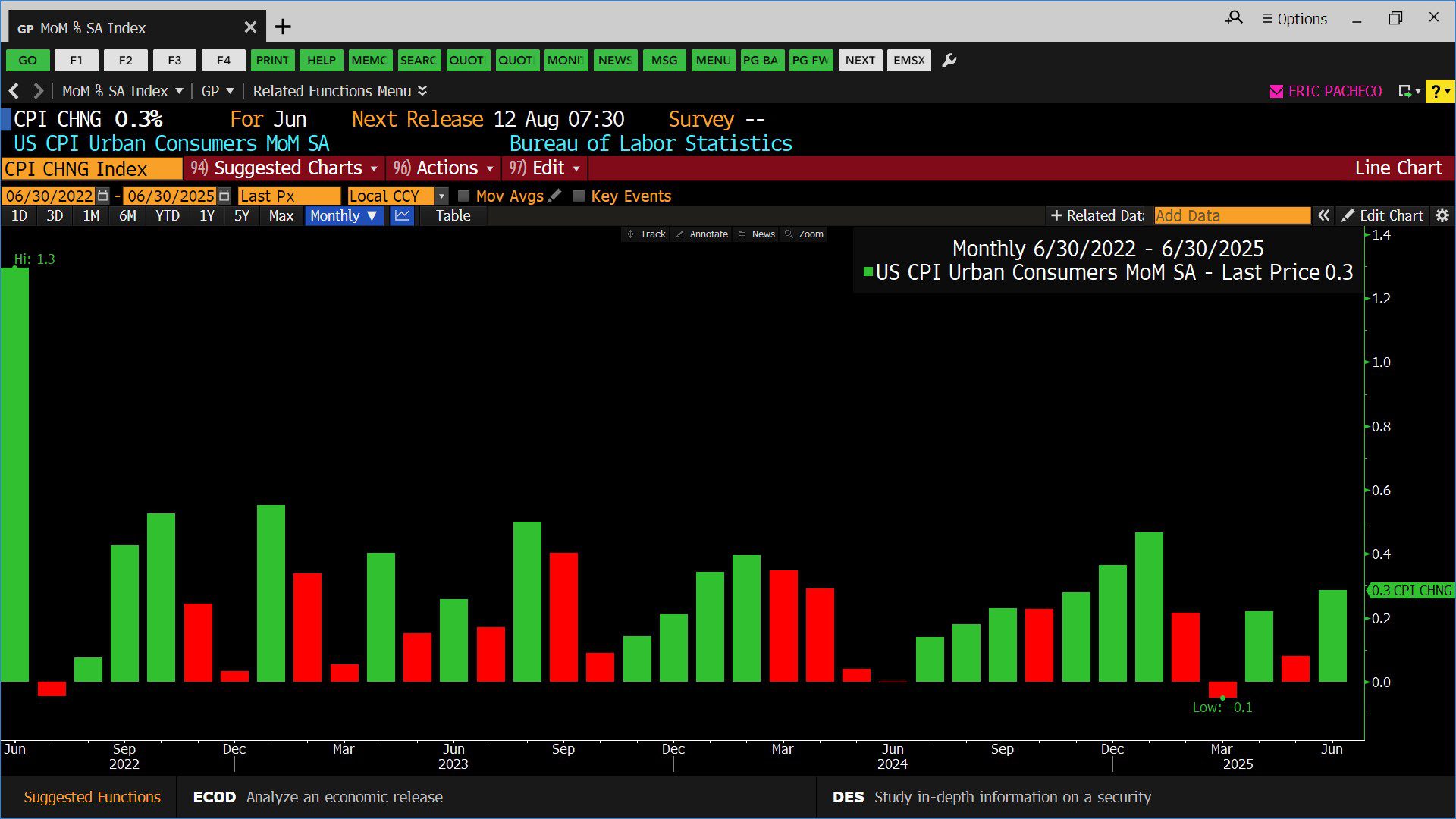
Task: Open the MoM % SA Index dropdown
Action: [122, 91]
